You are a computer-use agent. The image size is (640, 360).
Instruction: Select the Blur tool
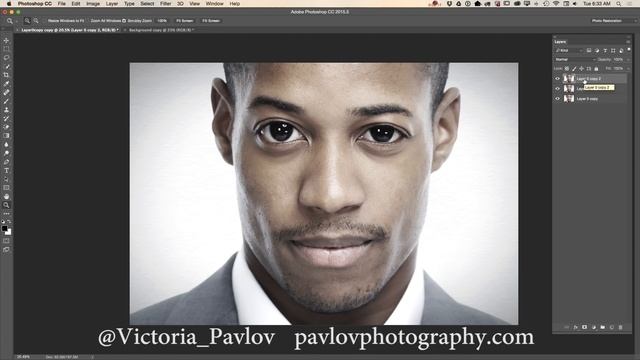click(x=6, y=144)
